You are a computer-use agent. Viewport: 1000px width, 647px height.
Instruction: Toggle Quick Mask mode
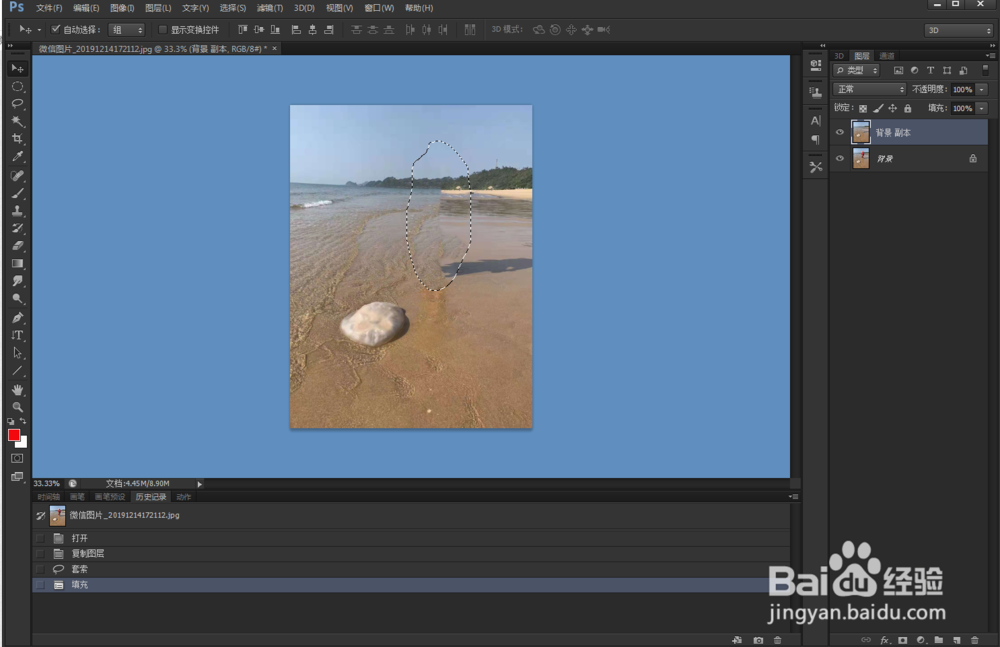(17, 458)
